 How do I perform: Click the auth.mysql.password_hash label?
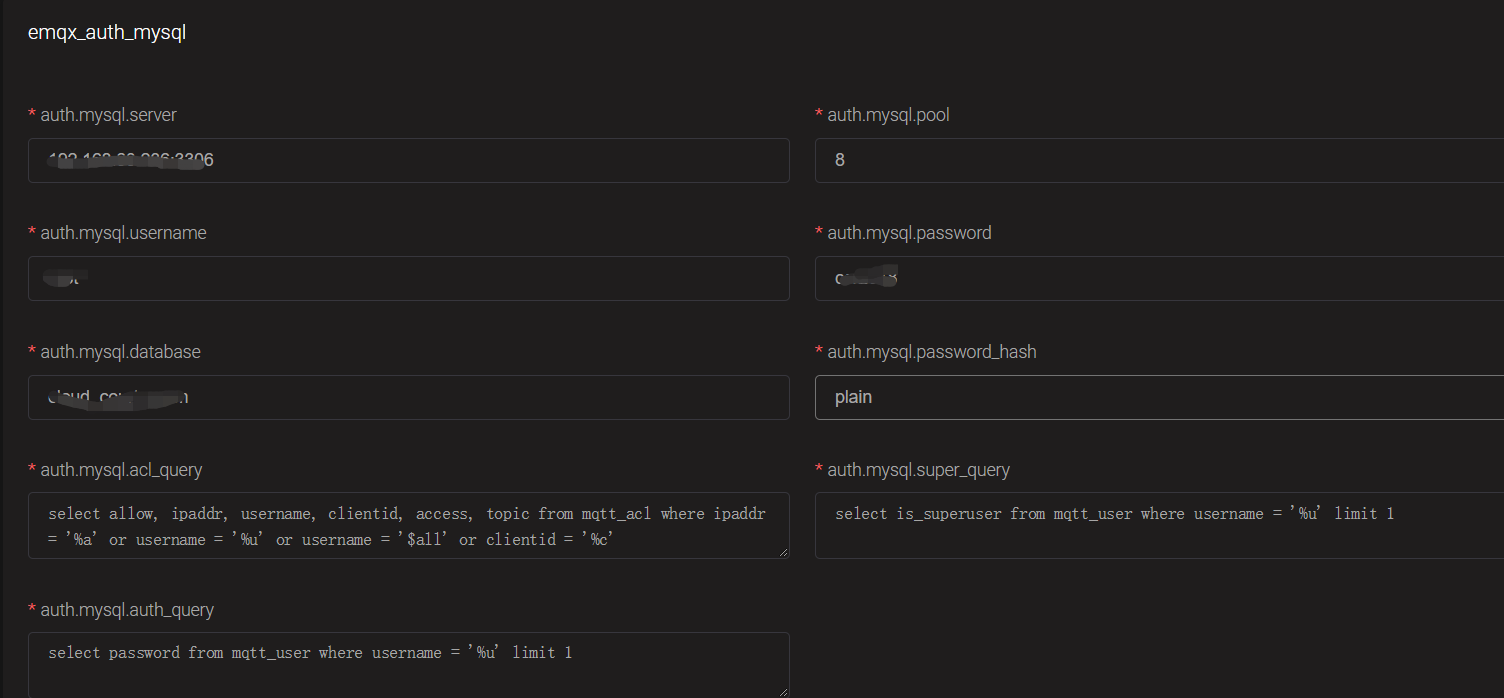(x=932, y=352)
